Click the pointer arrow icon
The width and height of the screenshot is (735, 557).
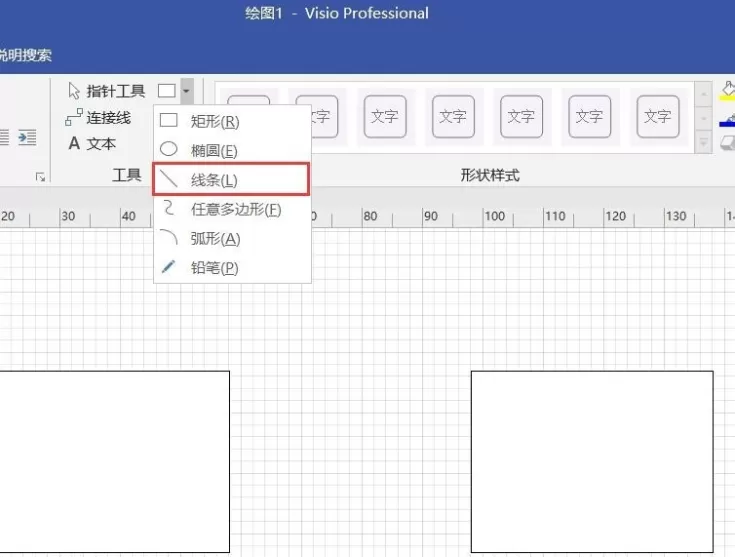tap(74, 91)
